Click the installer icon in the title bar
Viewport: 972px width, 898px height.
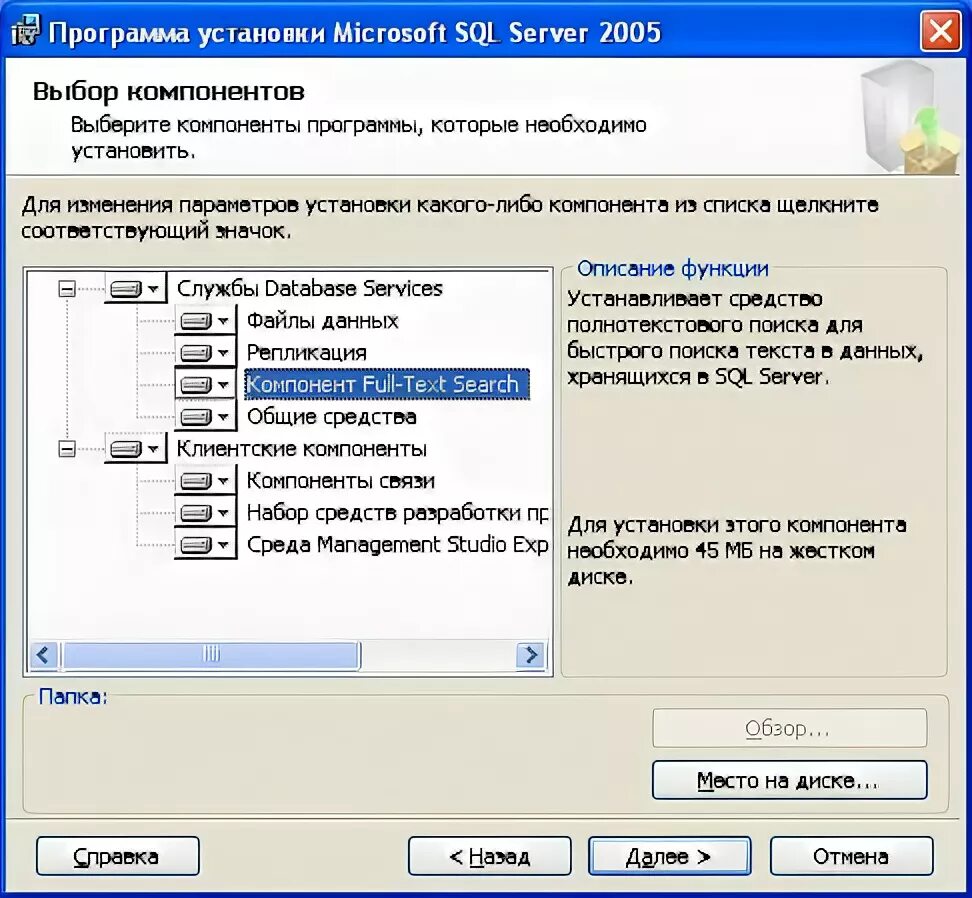tap(25, 31)
